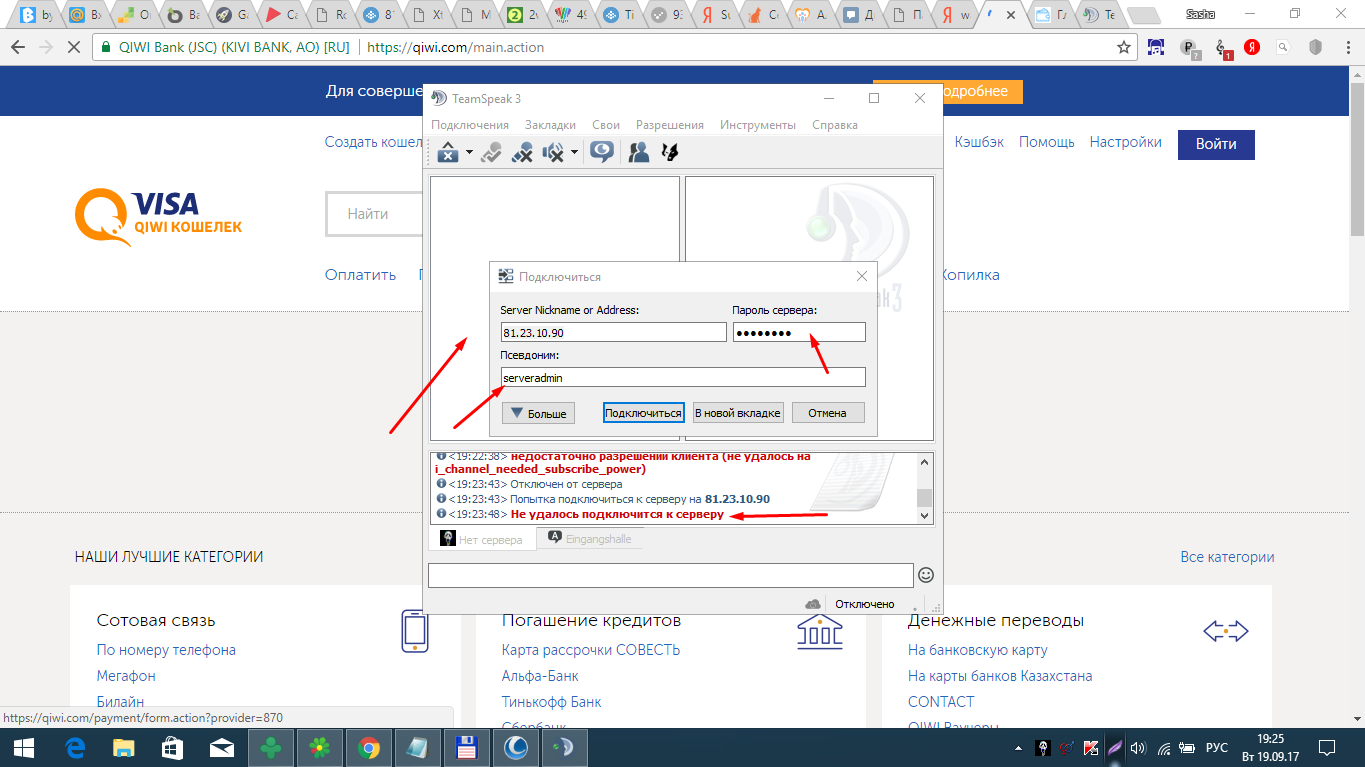The width and height of the screenshot is (1365, 767).
Task: Stop loading the page in Chrome
Action: (x=76, y=47)
